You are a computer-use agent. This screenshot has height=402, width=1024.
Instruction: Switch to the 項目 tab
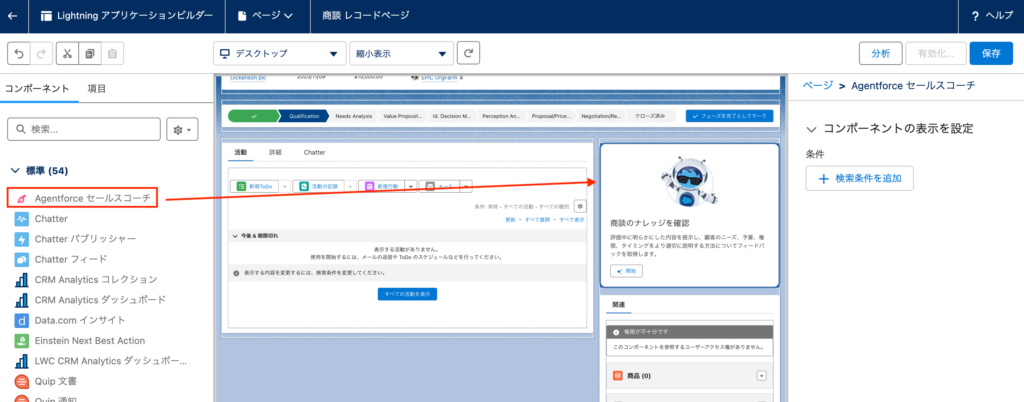click(x=96, y=88)
